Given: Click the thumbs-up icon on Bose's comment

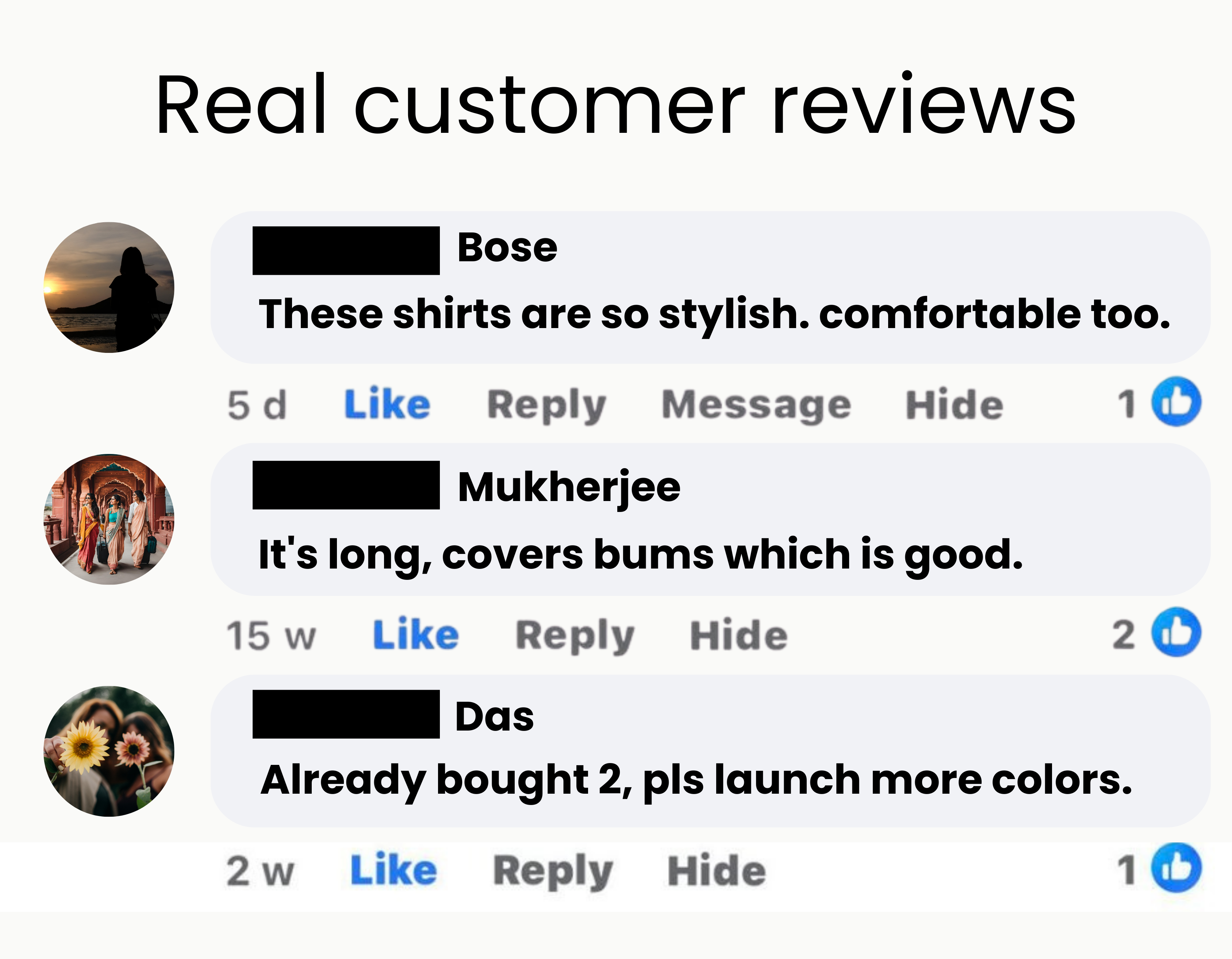Looking at the screenshot, I should click(1176, 401).
